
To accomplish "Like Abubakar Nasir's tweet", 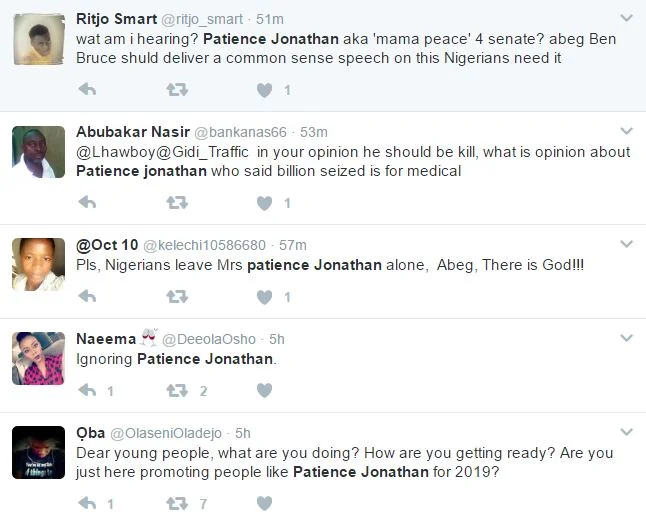I will click(265, 203).
